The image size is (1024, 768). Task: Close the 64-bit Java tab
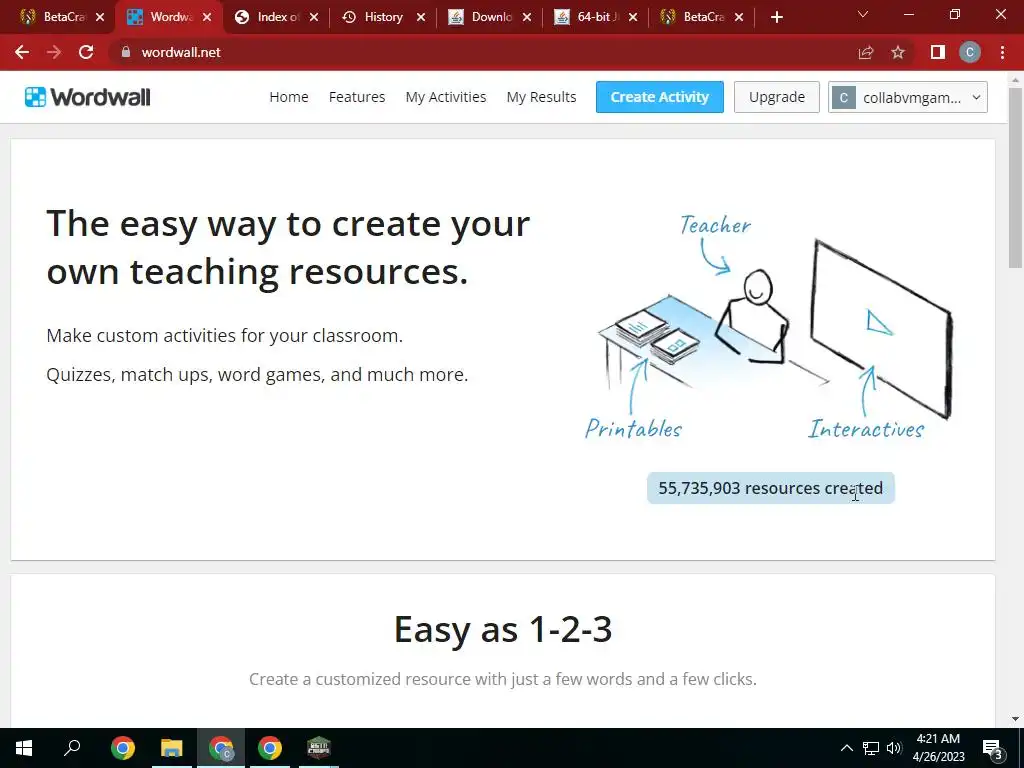[x=633, y=17]
